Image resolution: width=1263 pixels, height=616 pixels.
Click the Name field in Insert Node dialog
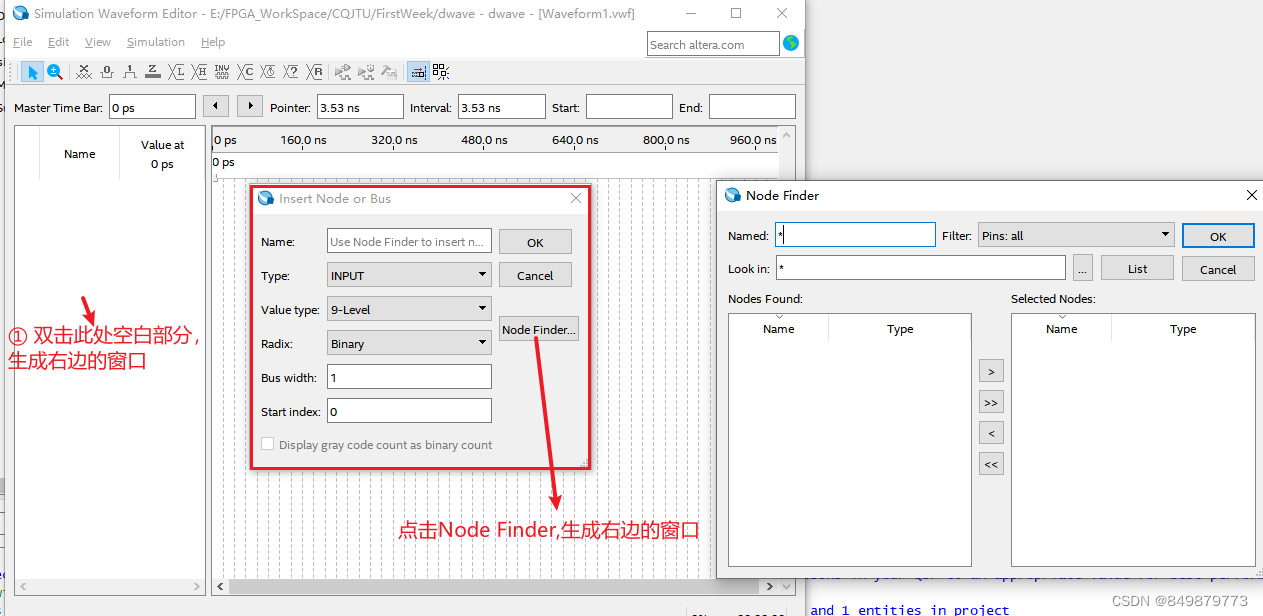pos(409,241)
